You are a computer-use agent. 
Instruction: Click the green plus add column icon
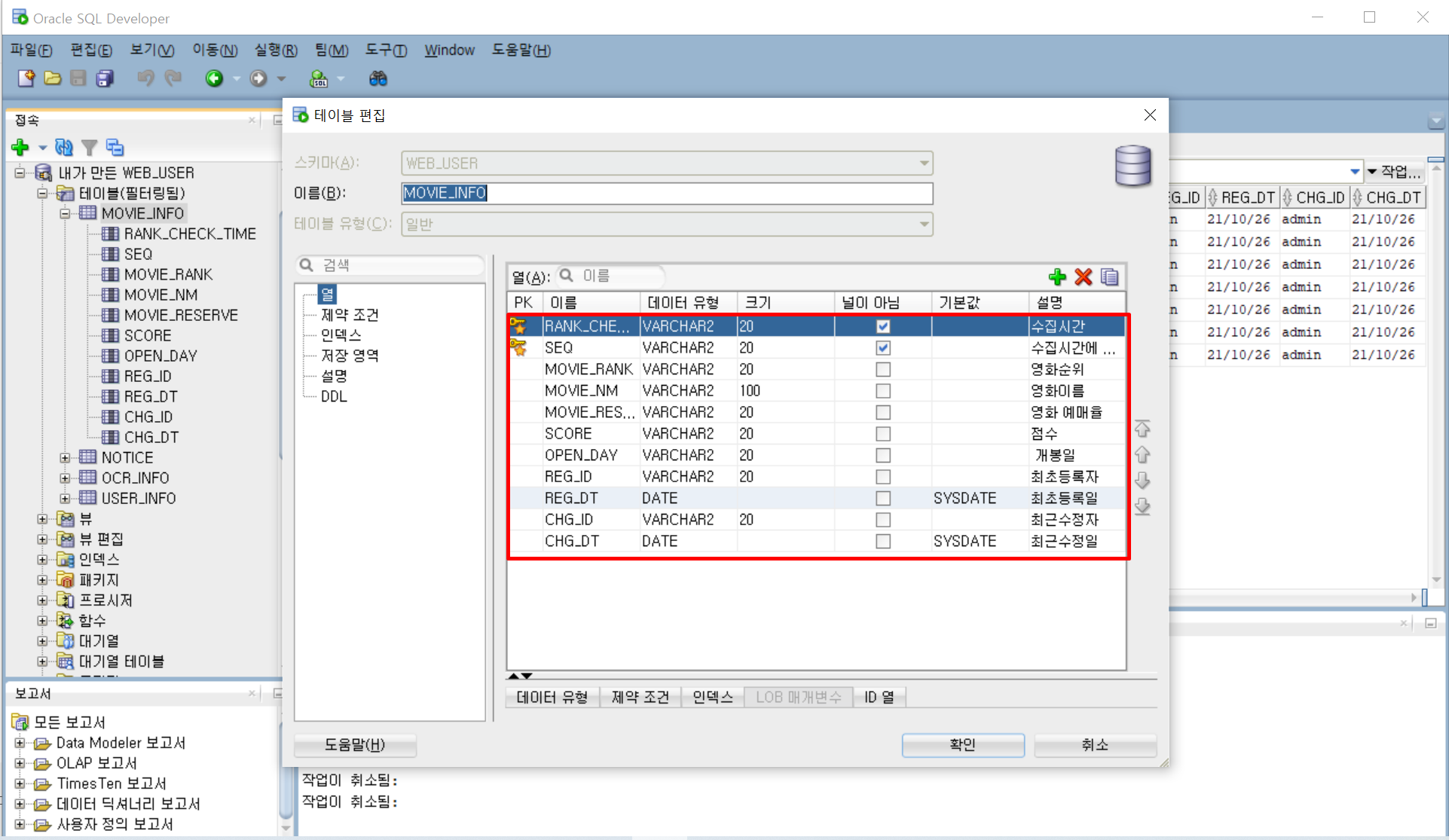[1057, 277]
